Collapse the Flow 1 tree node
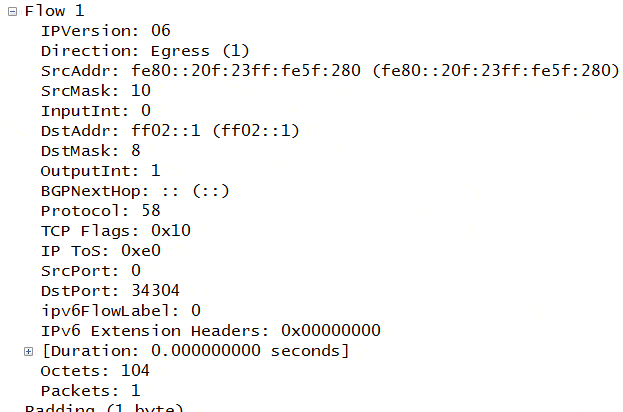Viewport: 623px width, 412px height. (12, 12)
